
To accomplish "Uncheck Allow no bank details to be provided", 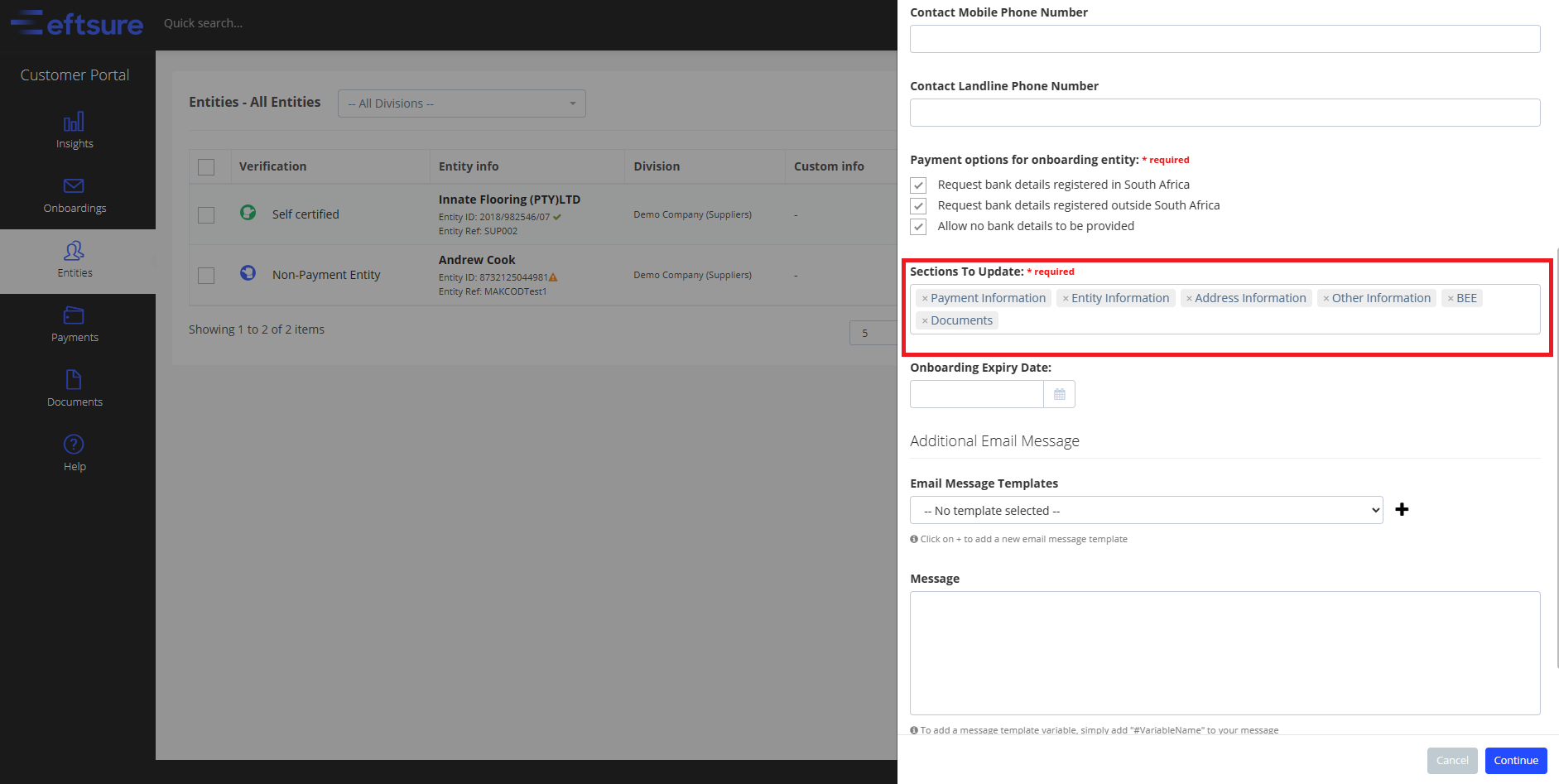I will pyautogui.click(x=918, y=226).
